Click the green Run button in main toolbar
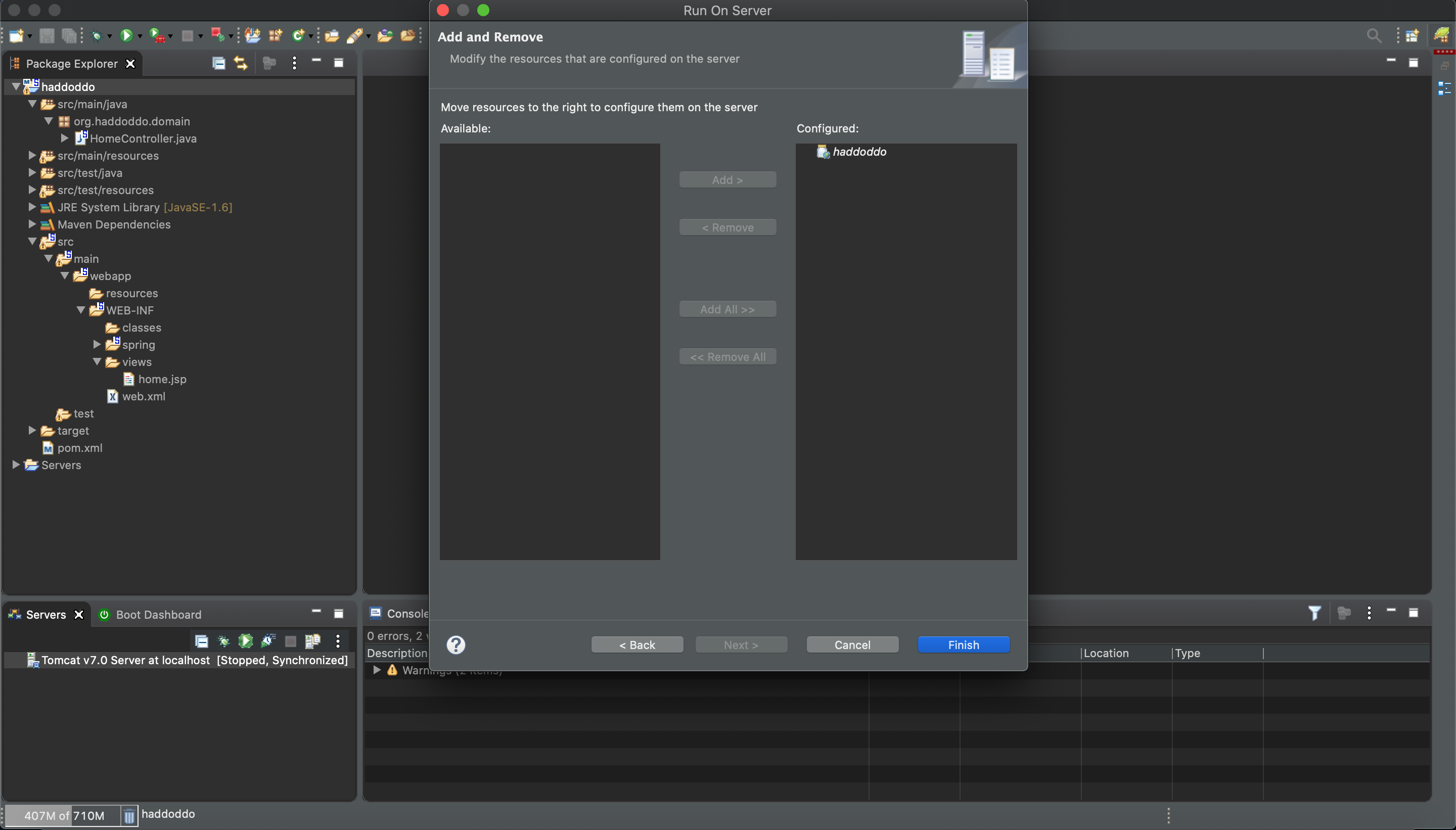Image resolution: width=1456 pixels, height=830 pixels. point(126,36)
